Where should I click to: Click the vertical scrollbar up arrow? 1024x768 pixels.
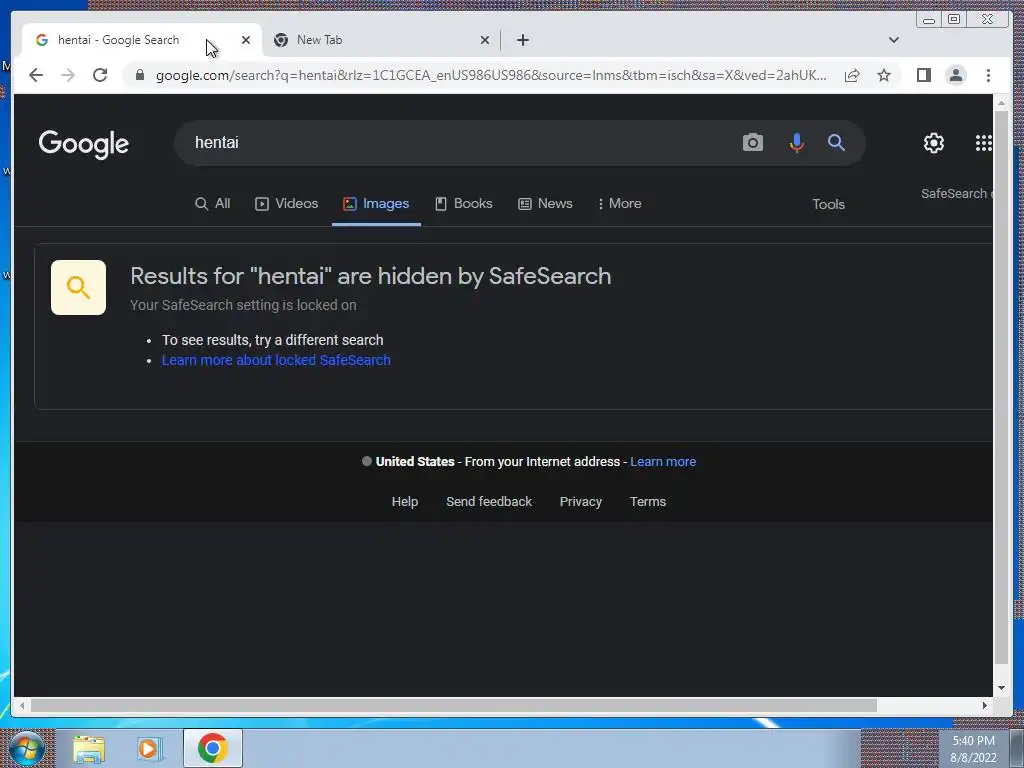[x=1001, y=103]
